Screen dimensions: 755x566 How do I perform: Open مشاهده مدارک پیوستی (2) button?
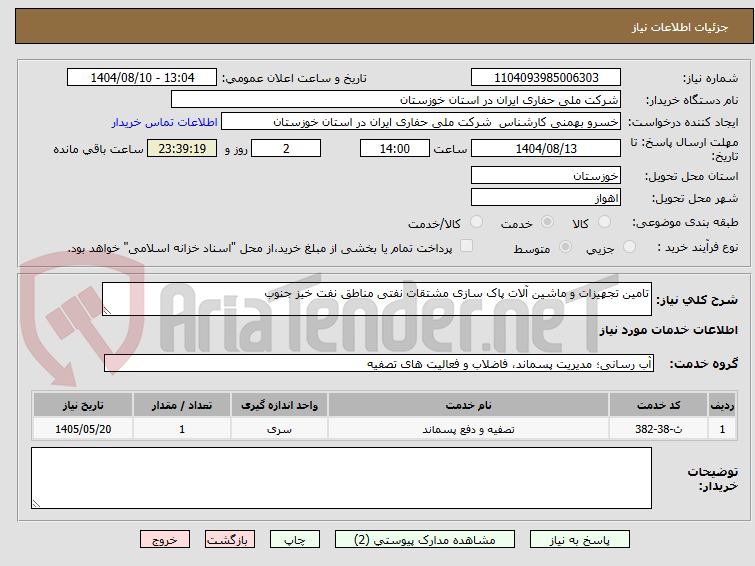coord(425,540)
